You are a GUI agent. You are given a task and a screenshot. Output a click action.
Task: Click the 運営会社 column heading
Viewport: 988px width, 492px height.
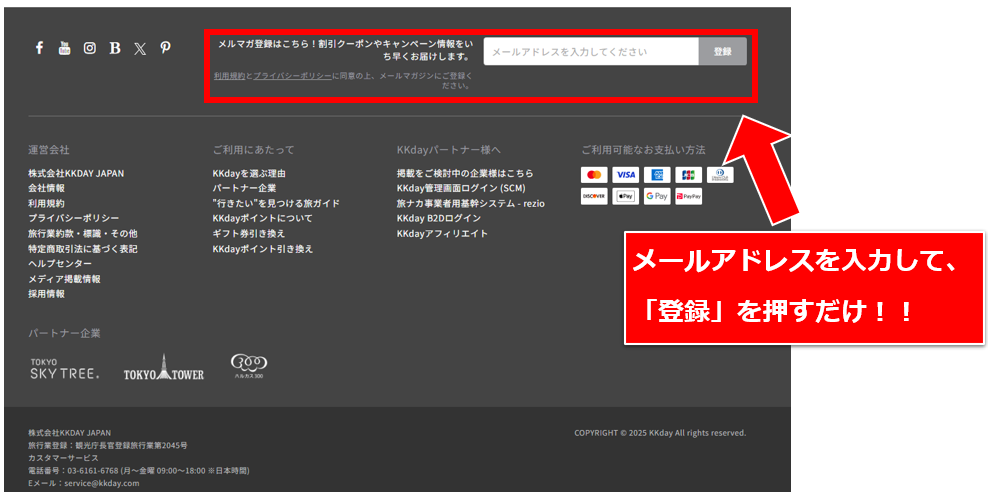point(49,150)
